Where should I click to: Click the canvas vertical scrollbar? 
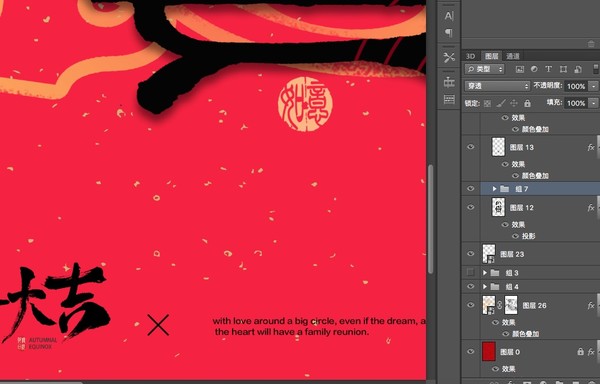(430, 219)
